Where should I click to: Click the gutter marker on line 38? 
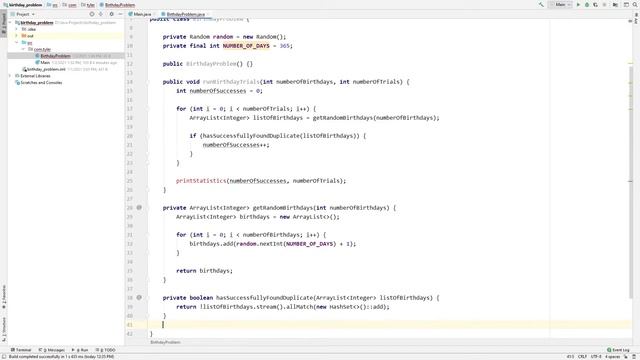click(x=139, y=298)
